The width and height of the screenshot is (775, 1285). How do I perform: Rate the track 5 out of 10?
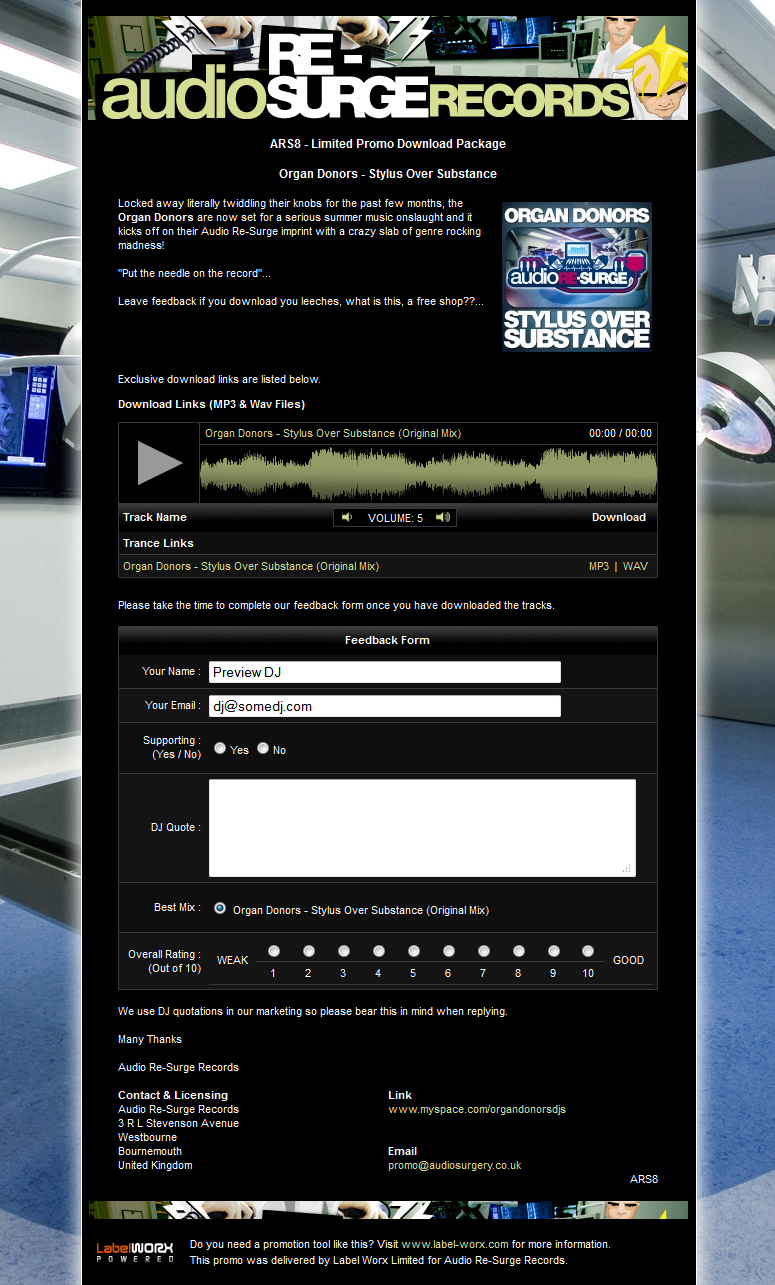point(413,951)
